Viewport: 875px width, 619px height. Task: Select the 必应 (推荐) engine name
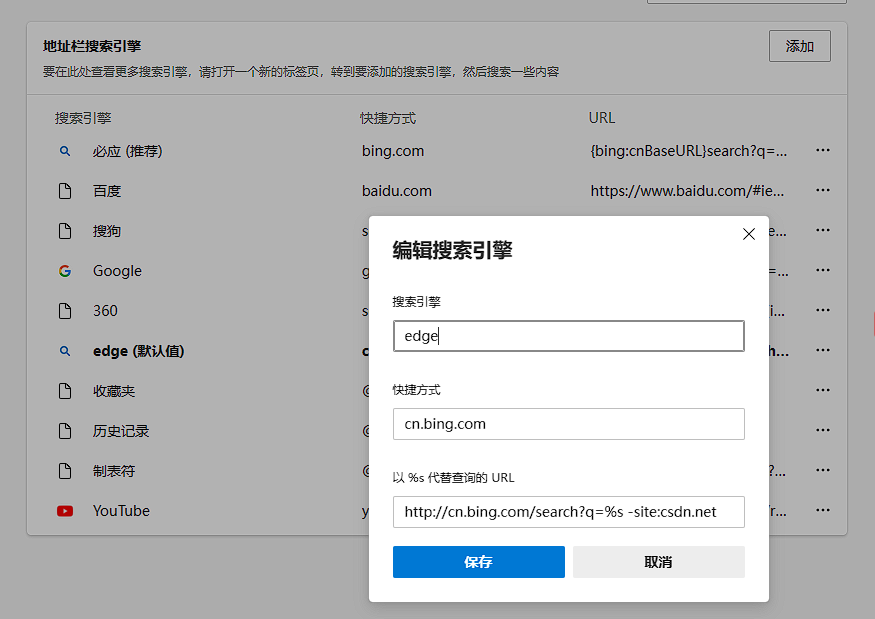coord(127,151)
